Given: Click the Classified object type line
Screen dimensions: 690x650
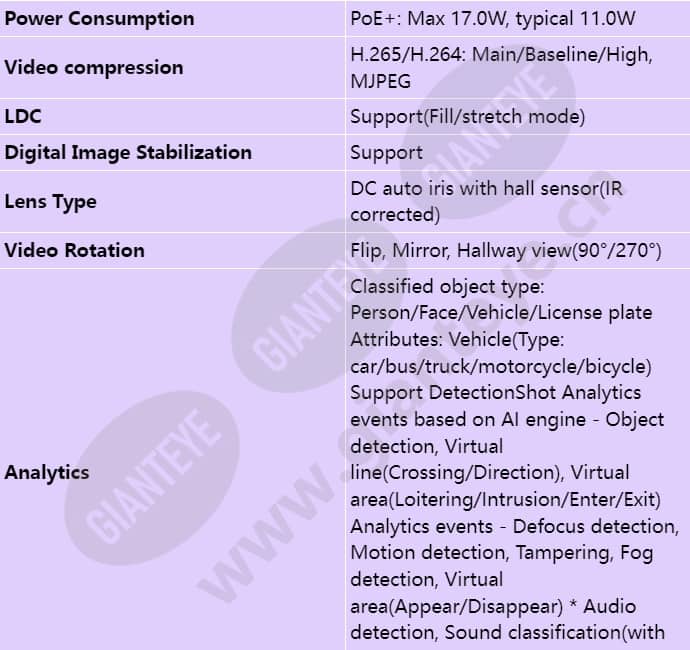Looking at the screenshot, I should pyautogui.click(x=447, y=286).
